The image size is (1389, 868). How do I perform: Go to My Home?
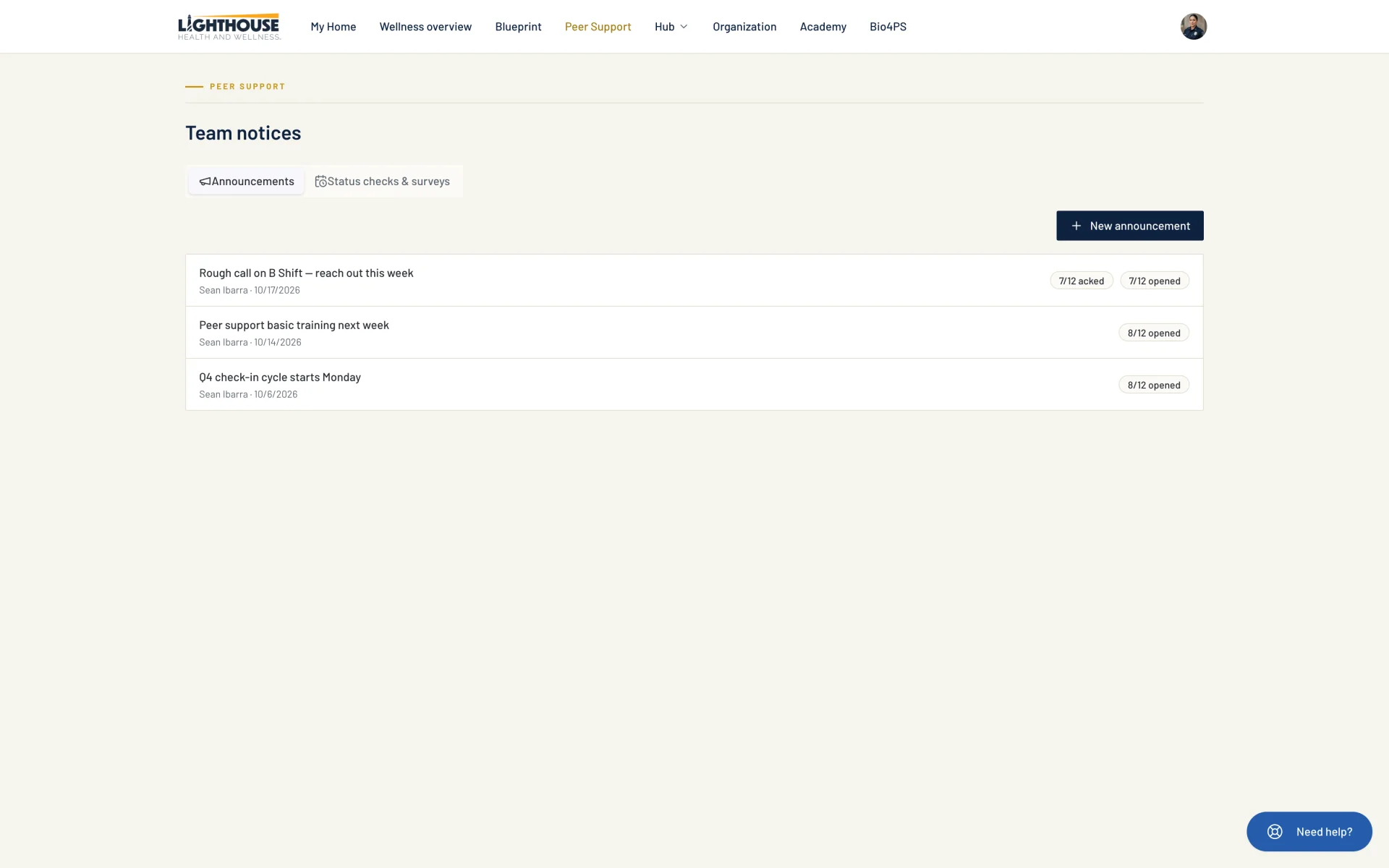coord(334,27)
